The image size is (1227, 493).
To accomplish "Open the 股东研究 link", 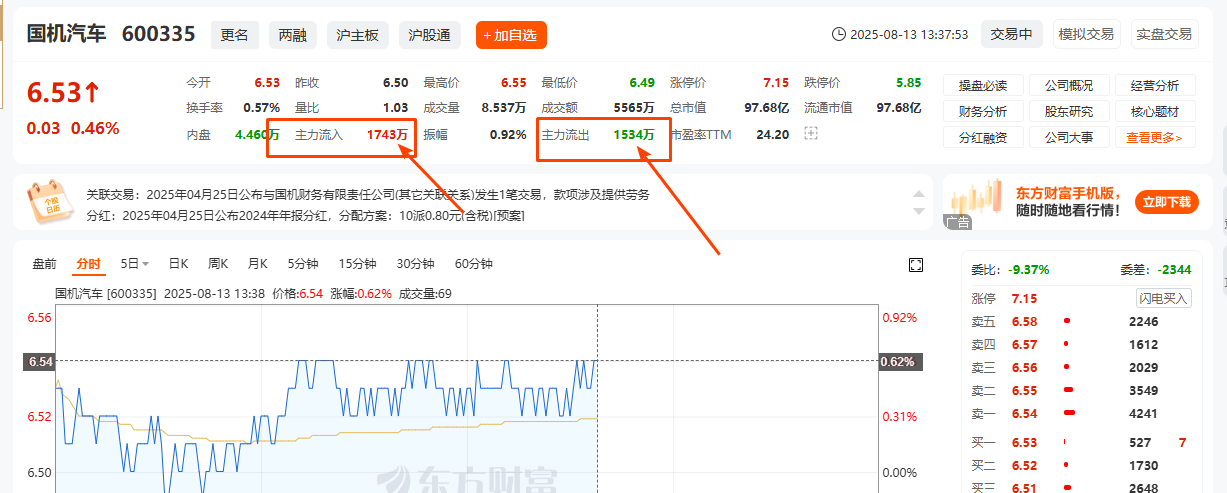I will pyautogui.click(x=1069, y=112).
